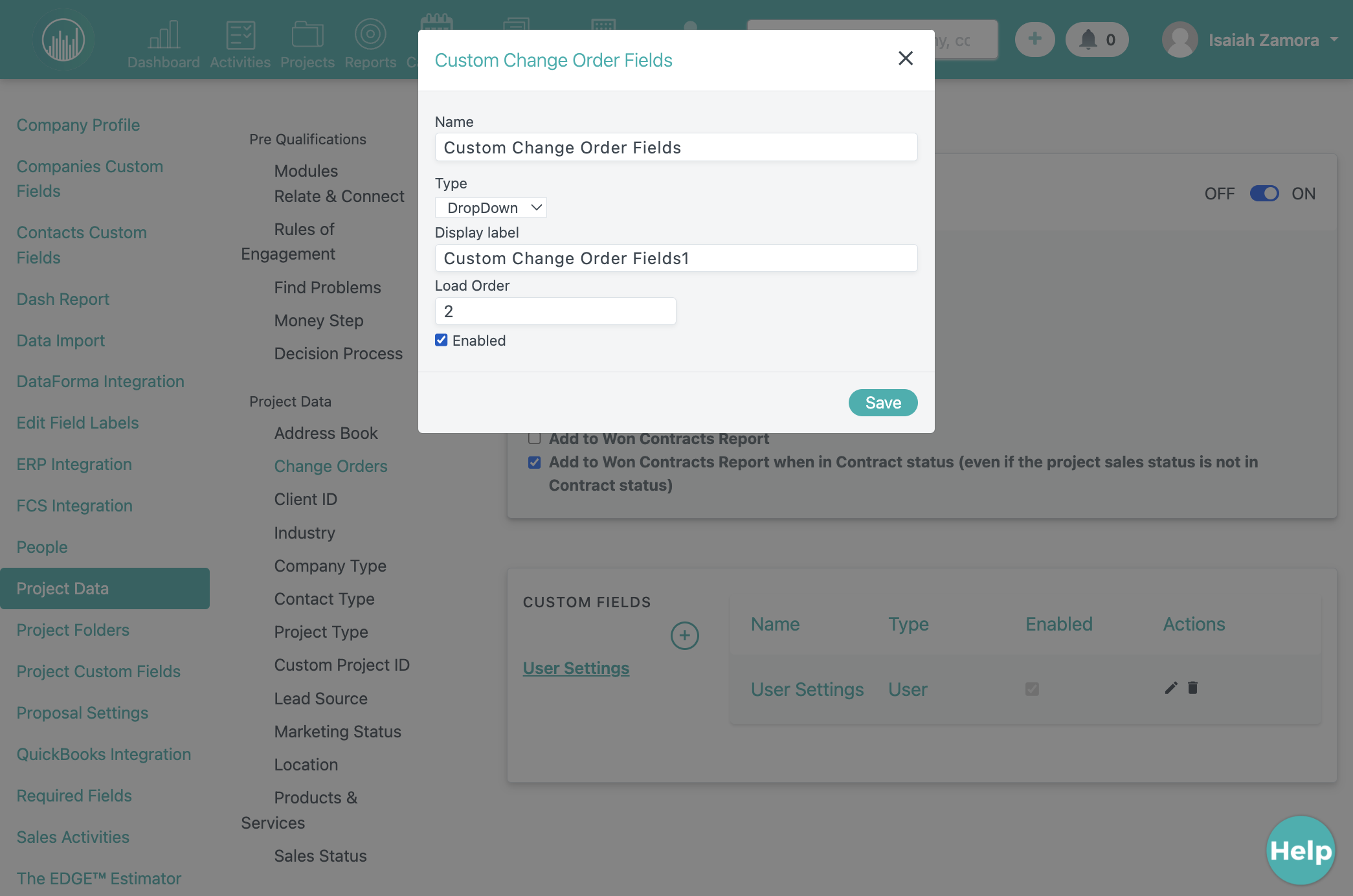Open People in the sidebar
The height and width of the screenshot is (896, 1353).
[42, 547]
